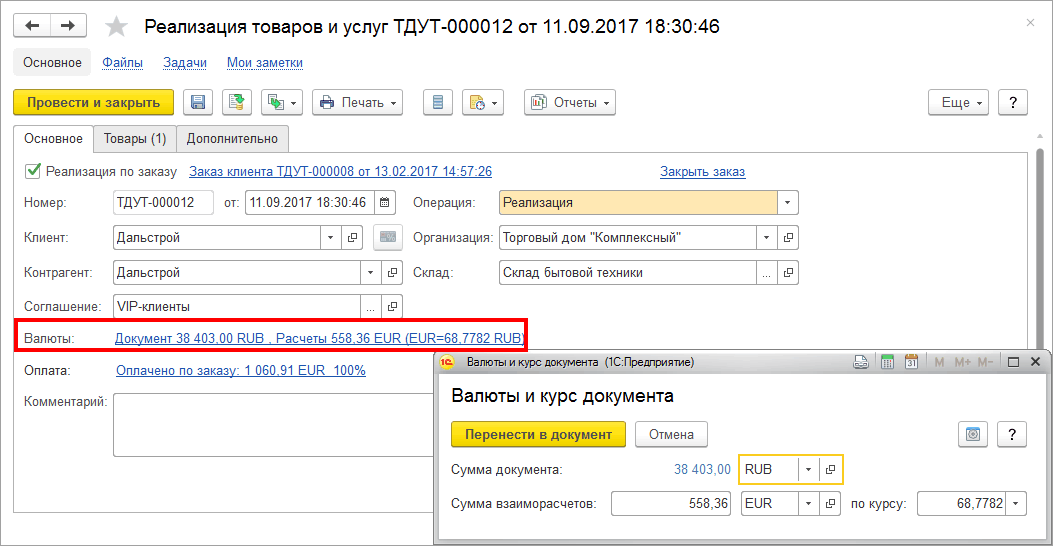The height and width of the screenshot is (546, 1053).
Task: Click into the Комментарий text area
Action: click(270, 424)
